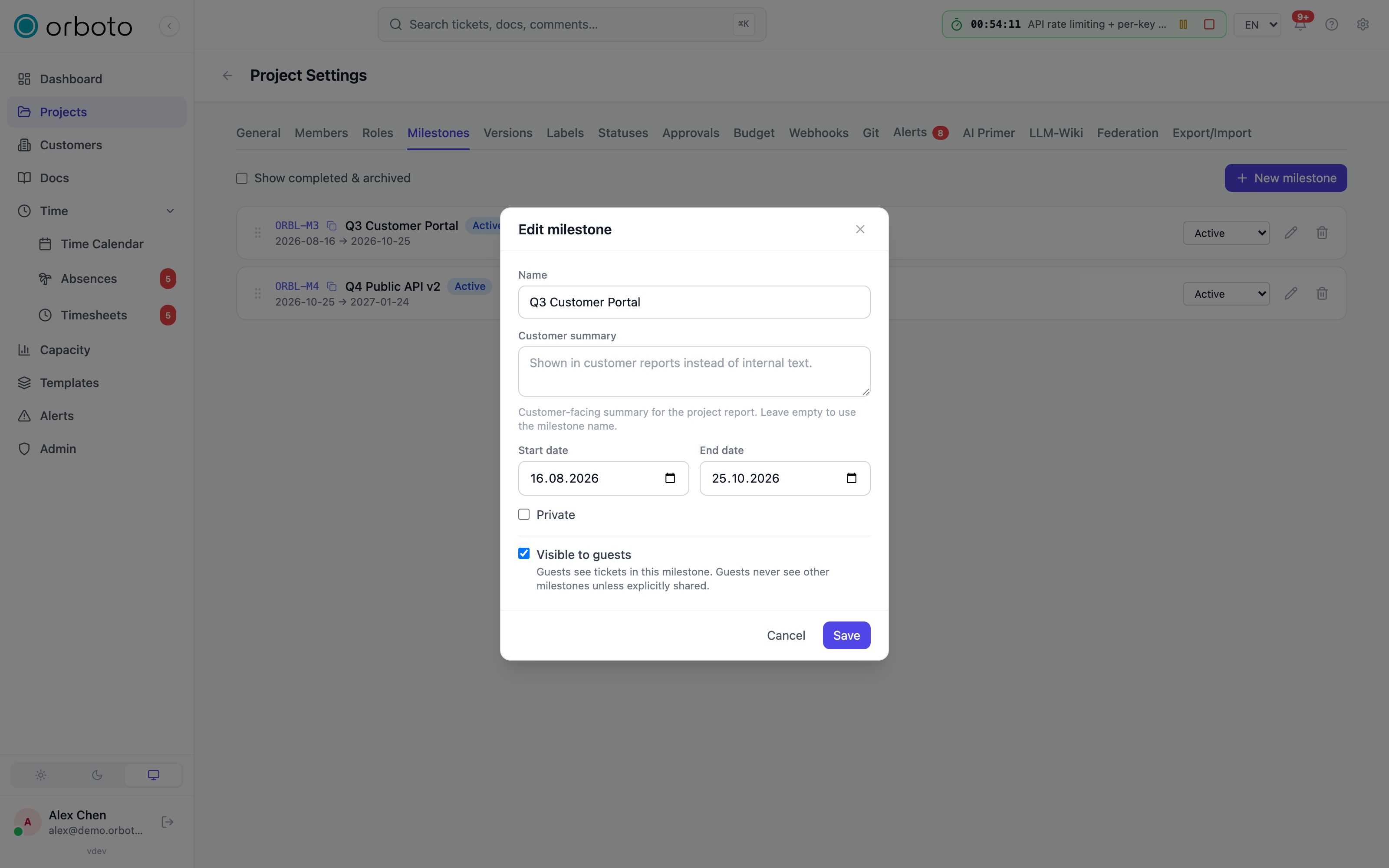Close the Edit milestone dialog

point(860,229)
